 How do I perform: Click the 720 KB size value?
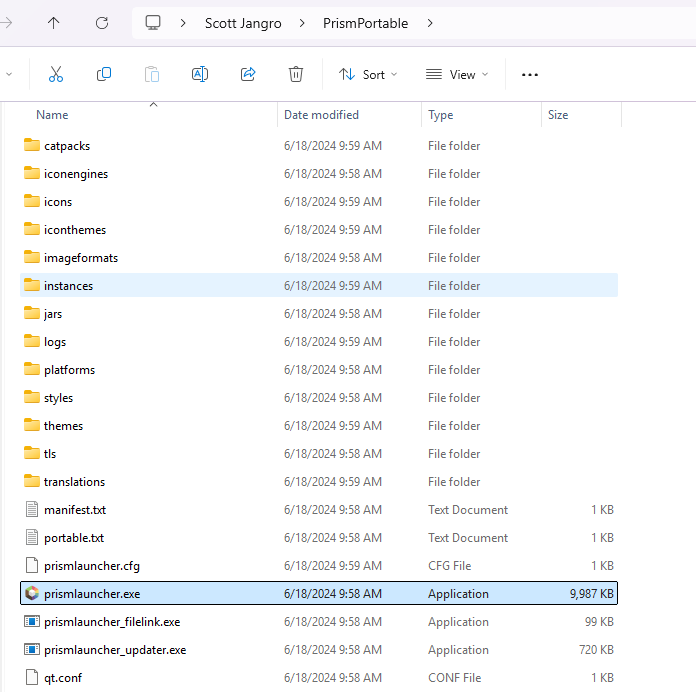[596, 649]
